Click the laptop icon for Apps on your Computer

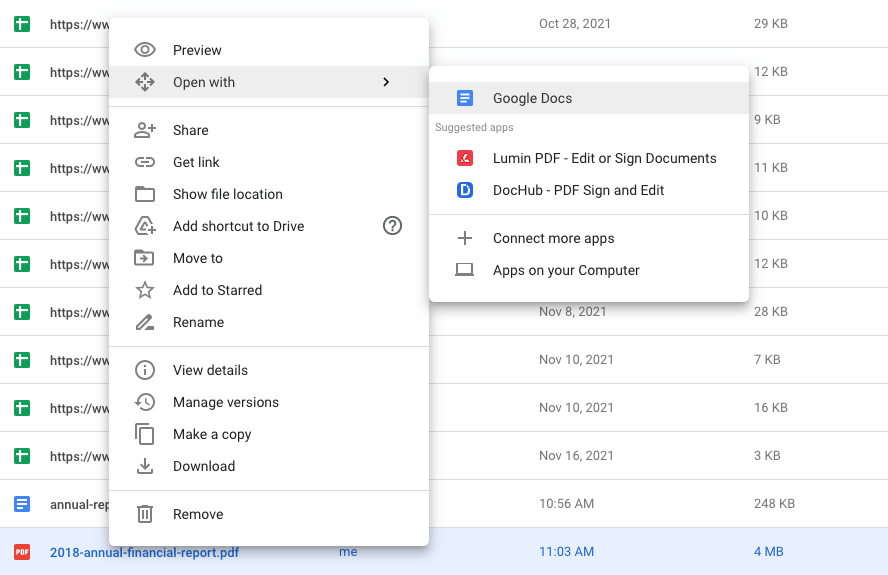click(x=465, y=270)
